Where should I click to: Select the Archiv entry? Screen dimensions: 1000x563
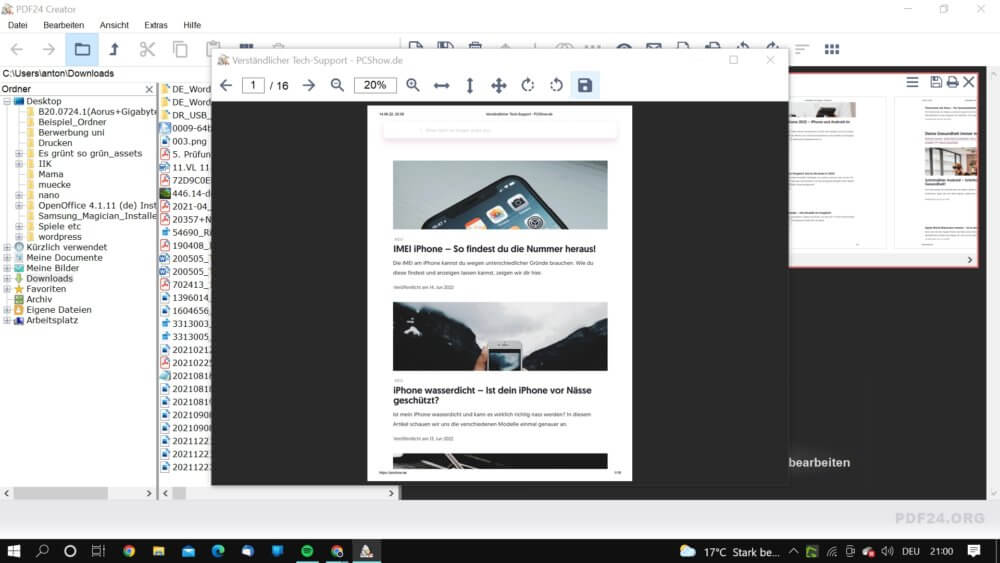[39, 299]
